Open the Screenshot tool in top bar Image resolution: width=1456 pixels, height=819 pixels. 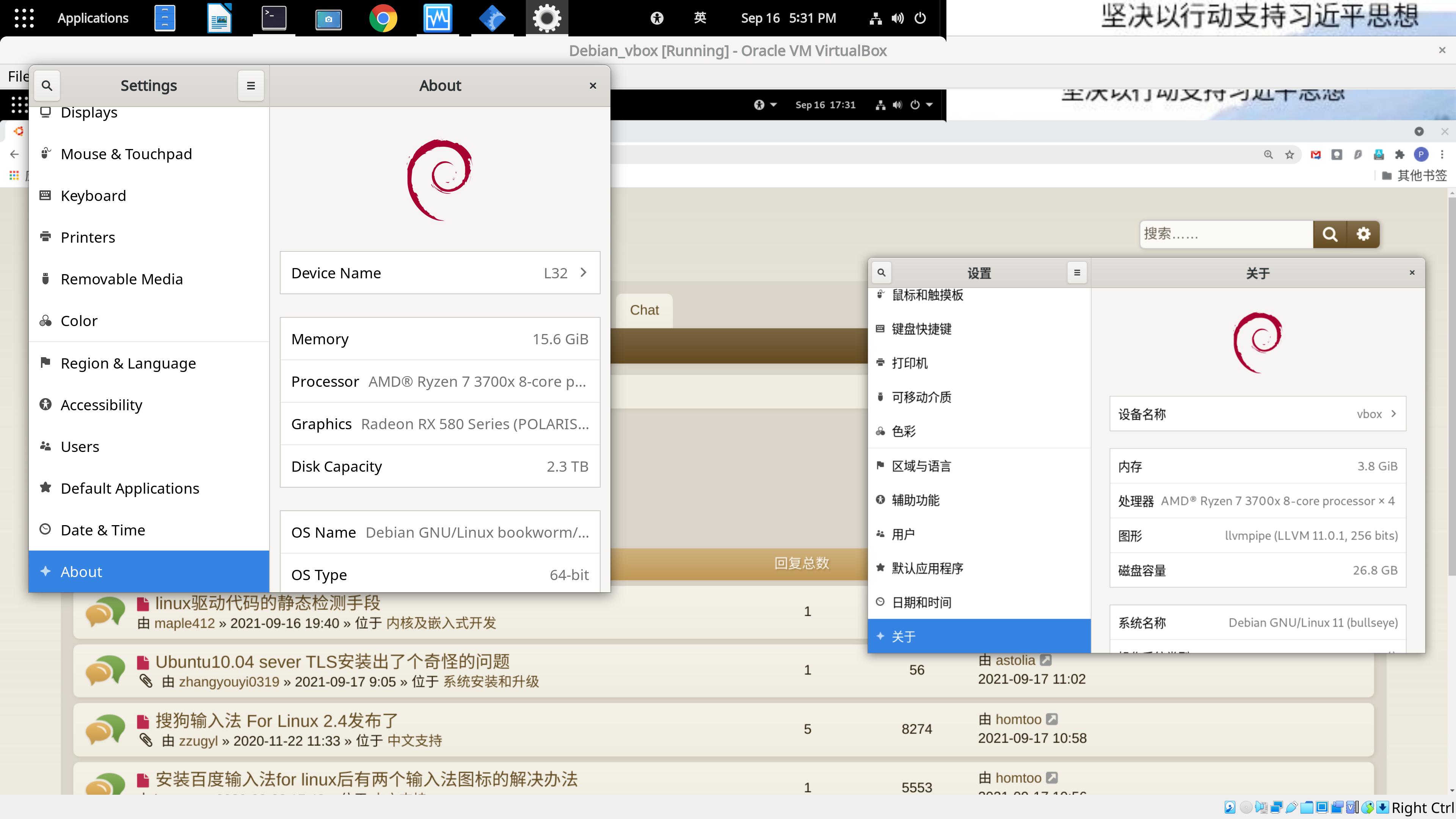[x=328, y=19]
